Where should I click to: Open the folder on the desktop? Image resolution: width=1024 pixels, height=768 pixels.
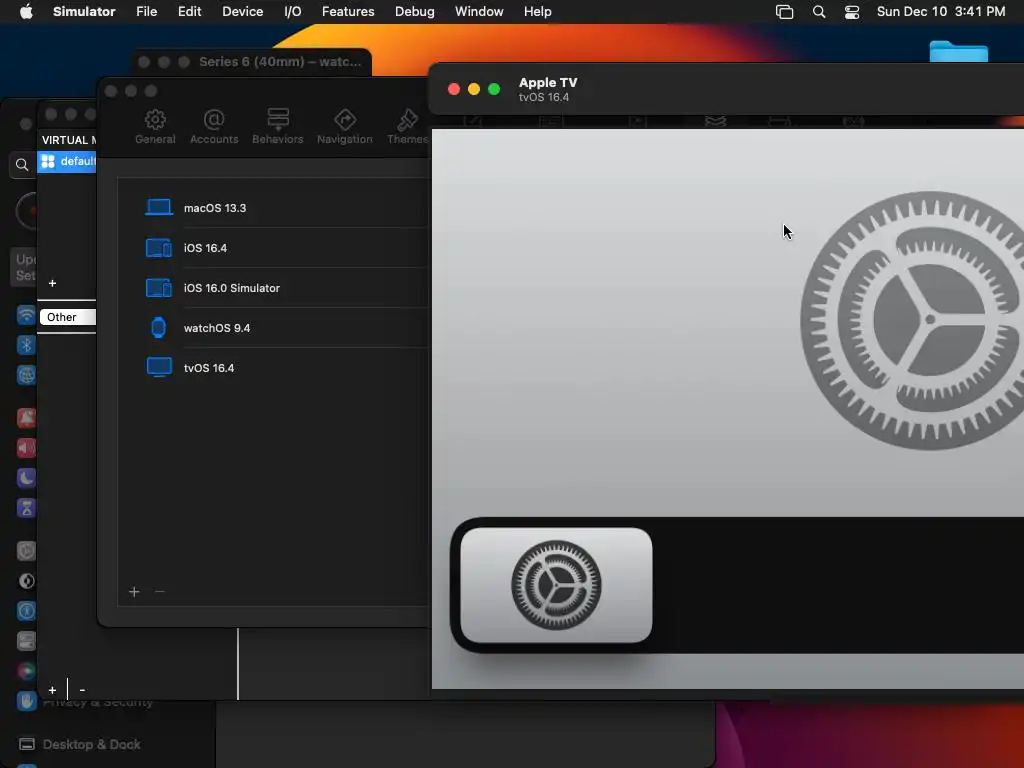tap(959, 52)
